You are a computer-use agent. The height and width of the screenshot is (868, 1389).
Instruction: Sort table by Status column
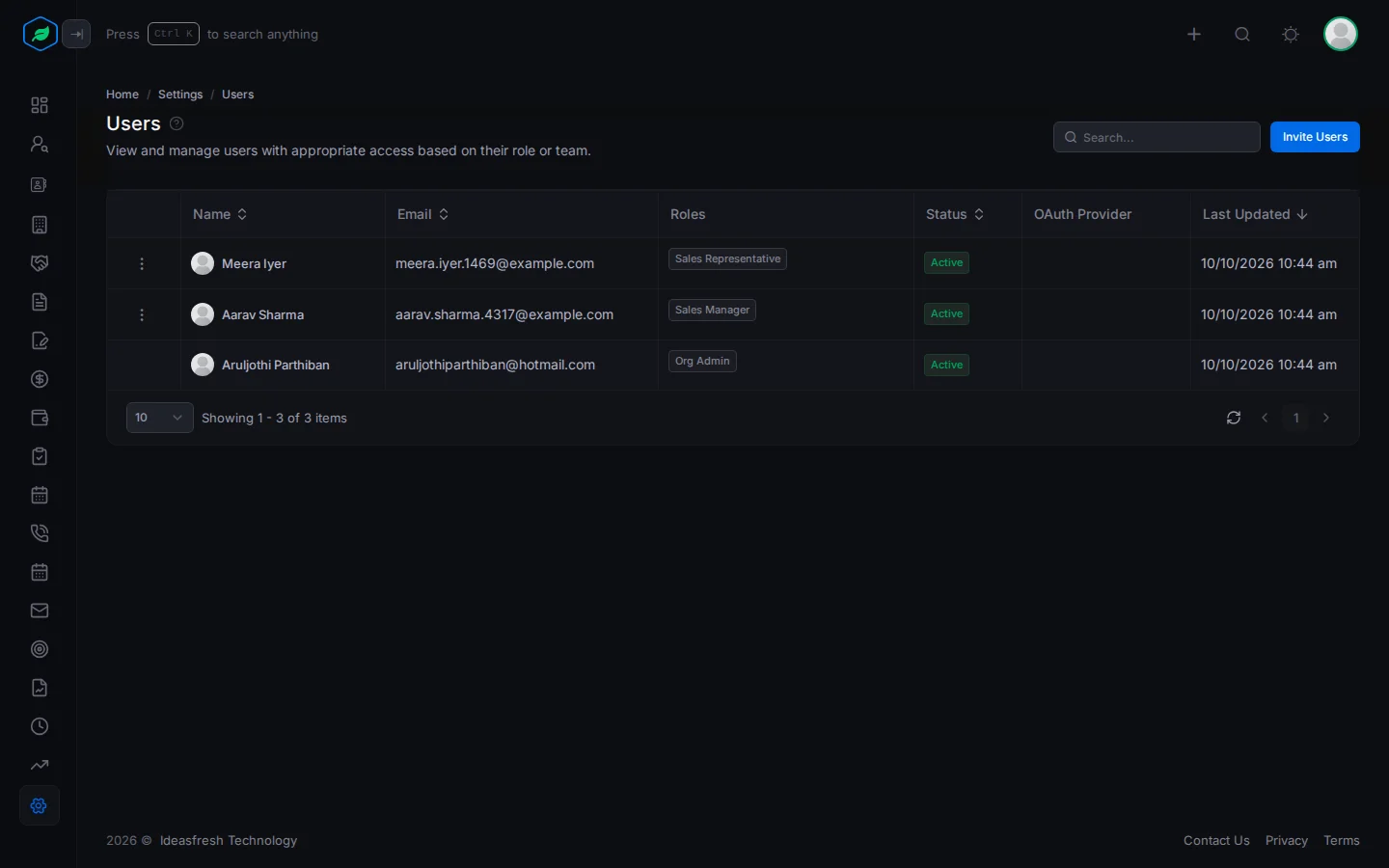click(955, 214)
